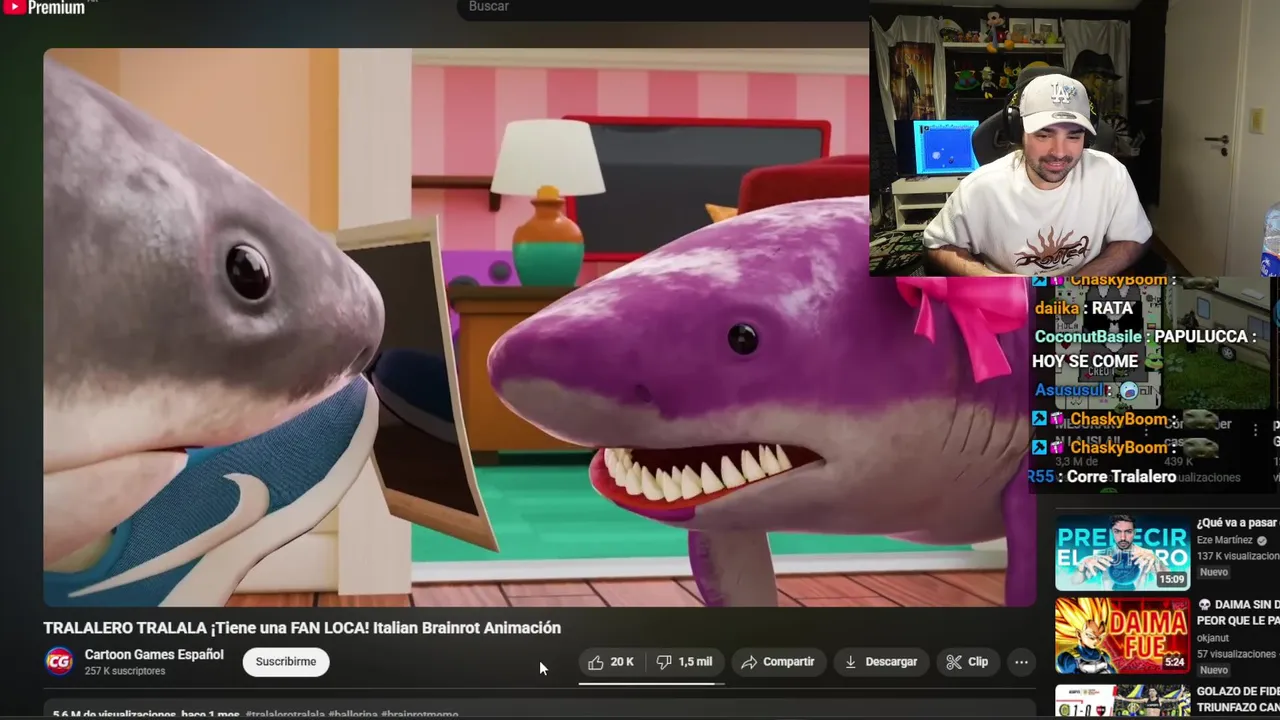Open the options dots beside the 439 K video
The width and height of the screenshot is (1280, 720).
click(x=1256, y=429)
